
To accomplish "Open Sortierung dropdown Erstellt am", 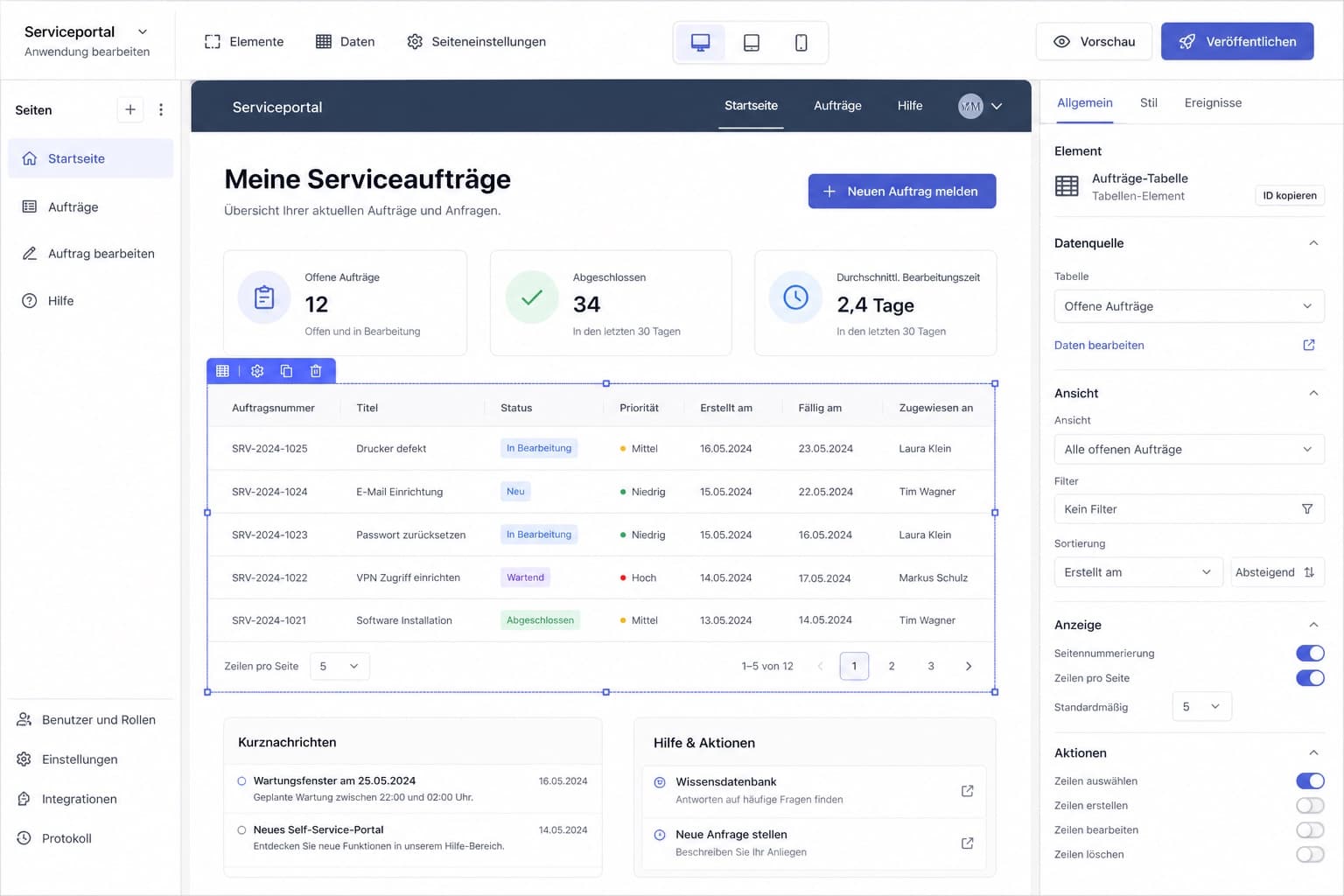I will [1138, 572].
